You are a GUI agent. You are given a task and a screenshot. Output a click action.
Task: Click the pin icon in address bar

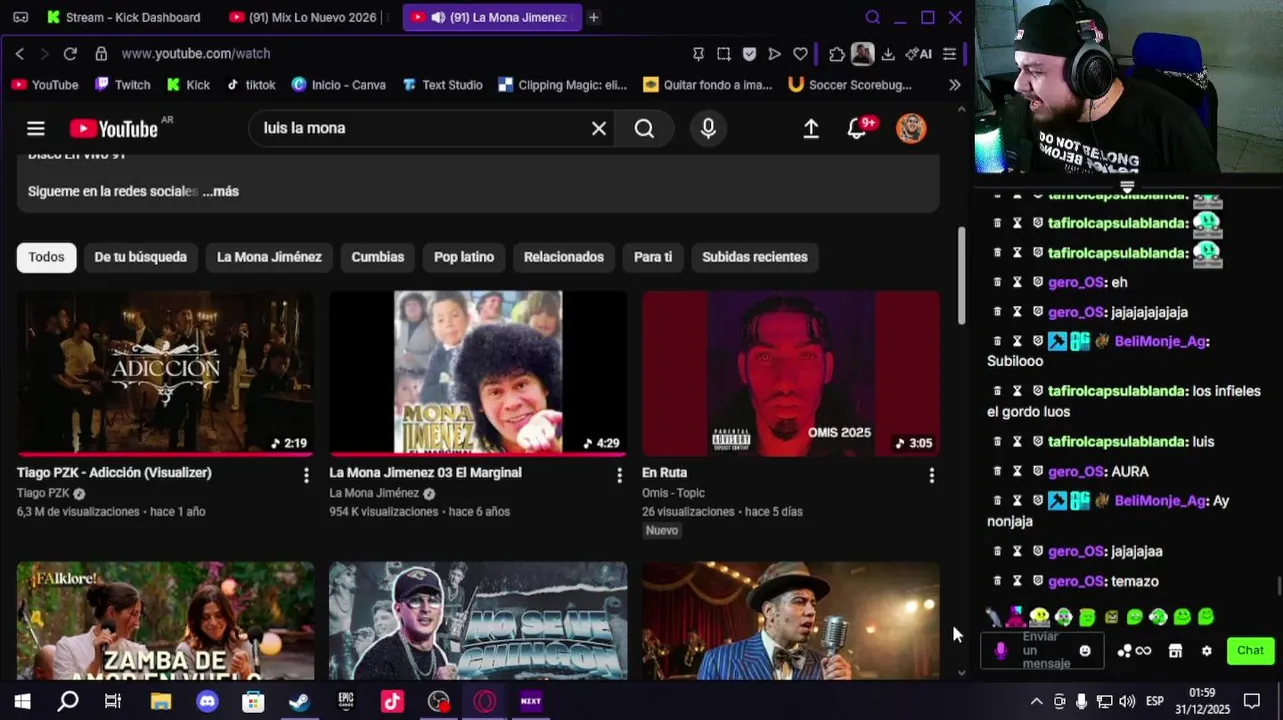[x=698, y=53]
